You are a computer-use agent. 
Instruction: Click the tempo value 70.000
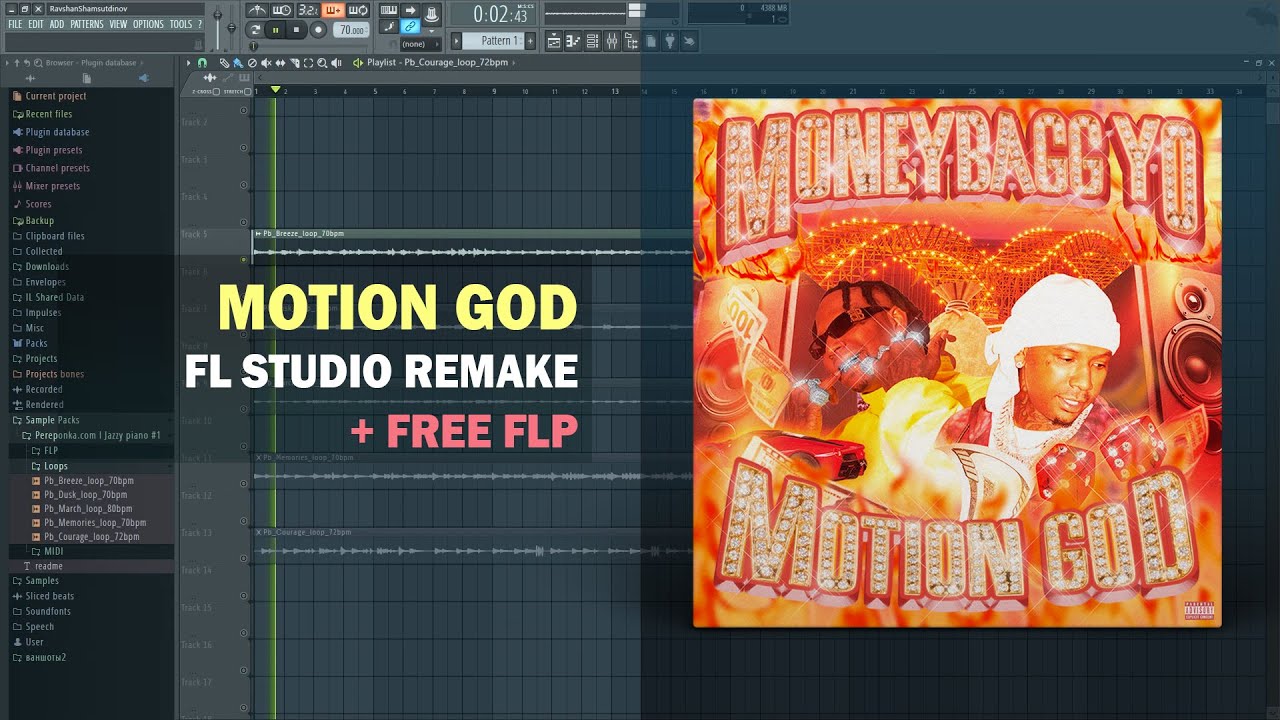pos(351,30)
